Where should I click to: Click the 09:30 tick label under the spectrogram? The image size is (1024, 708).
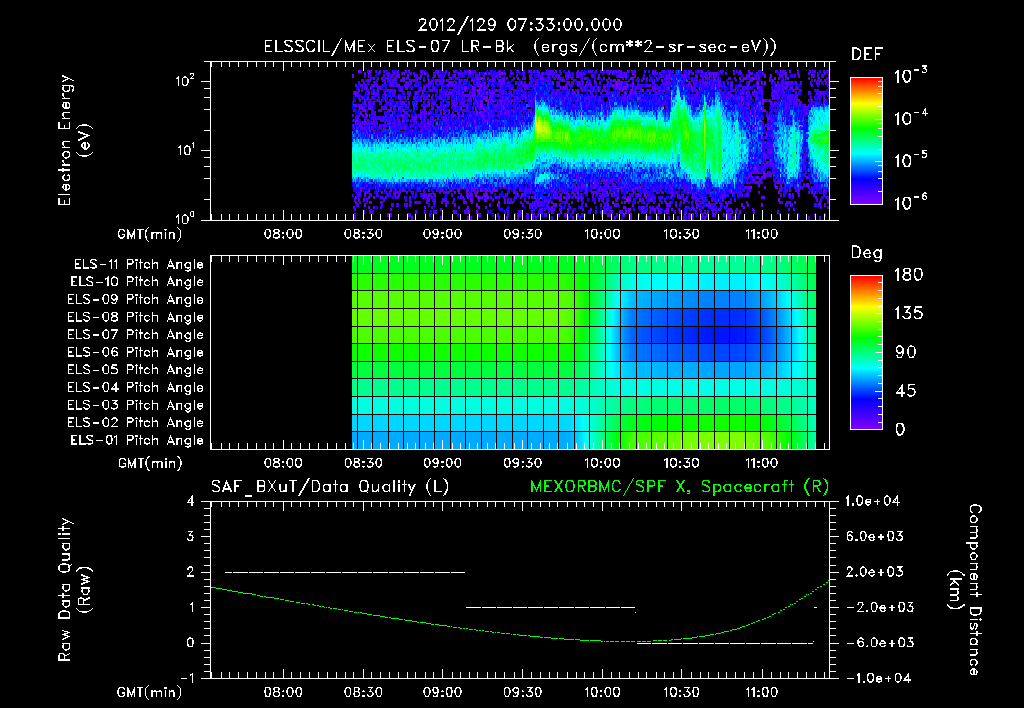[x=522, y=234]
